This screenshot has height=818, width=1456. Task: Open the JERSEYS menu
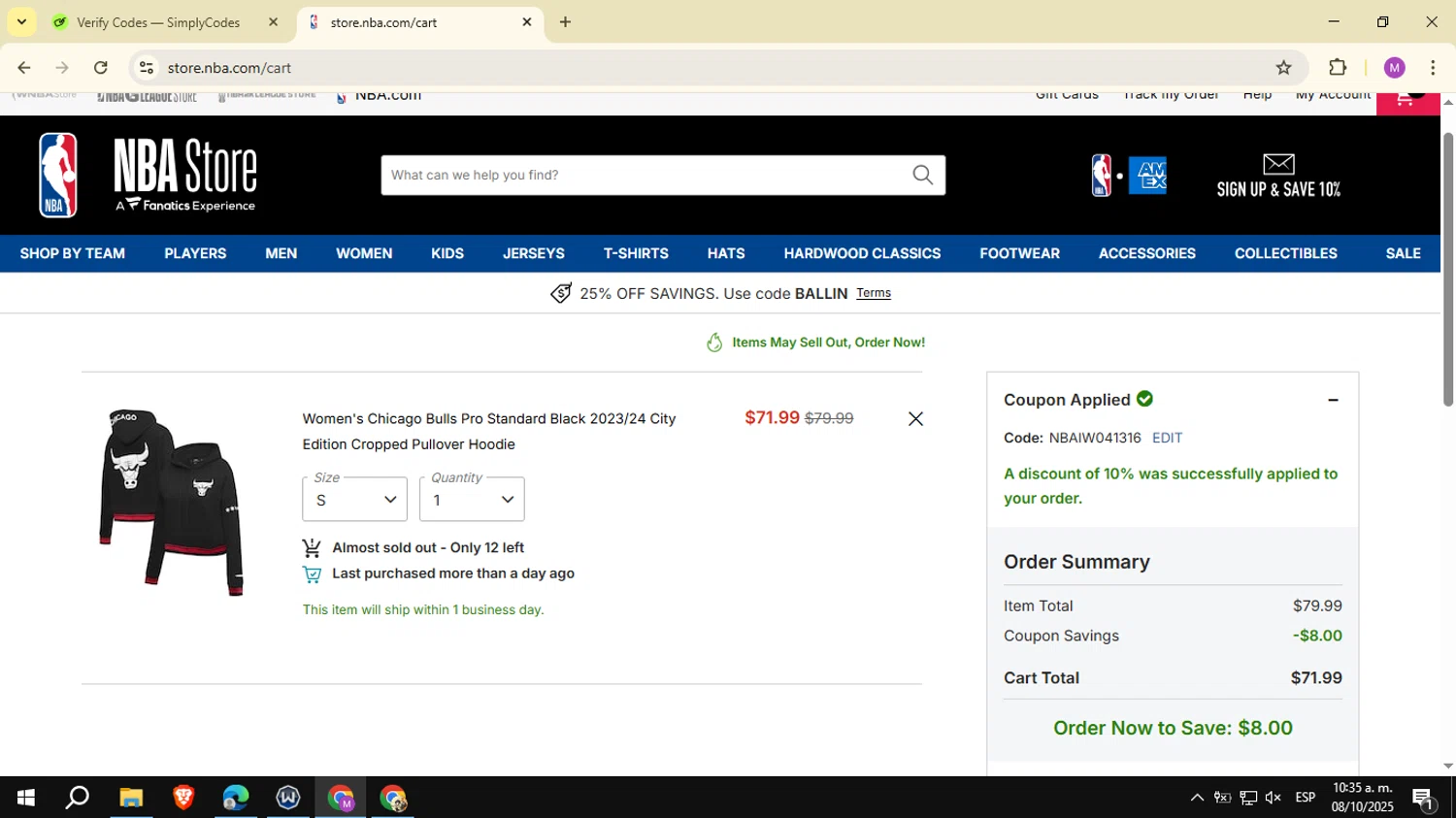click(534, 253)
